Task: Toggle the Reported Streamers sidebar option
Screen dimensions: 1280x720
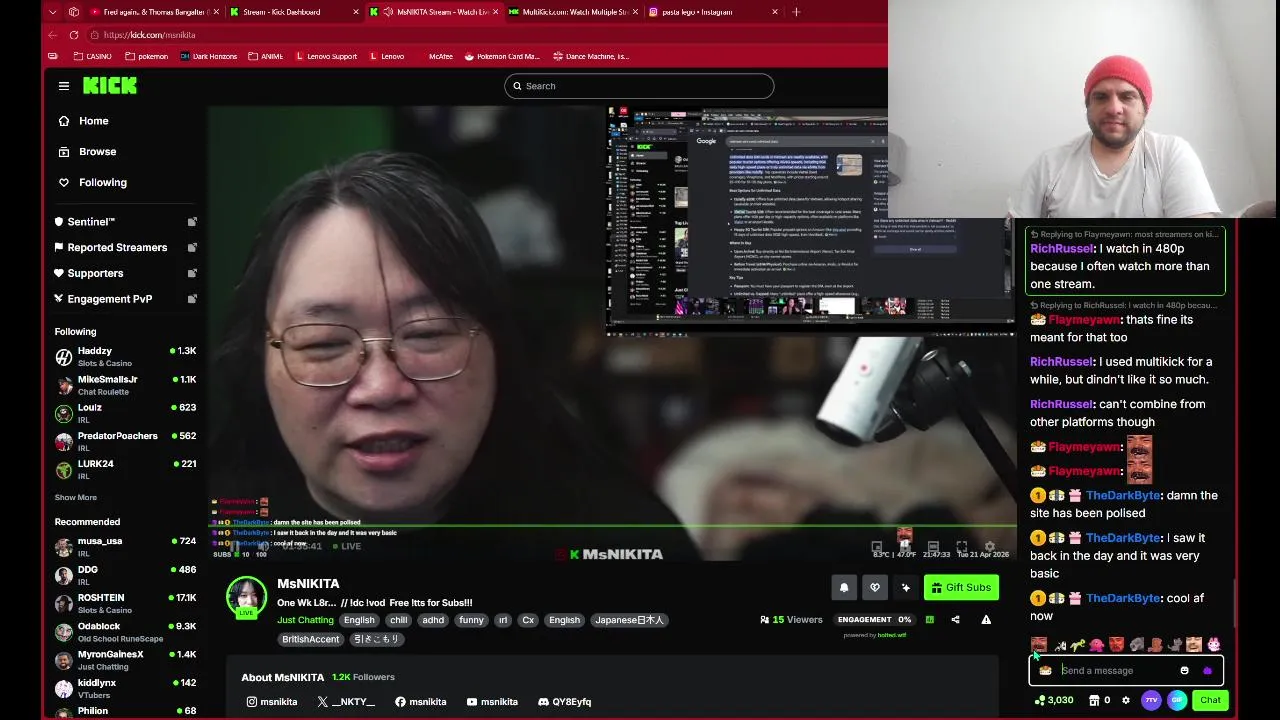Action: click(126, 248)
